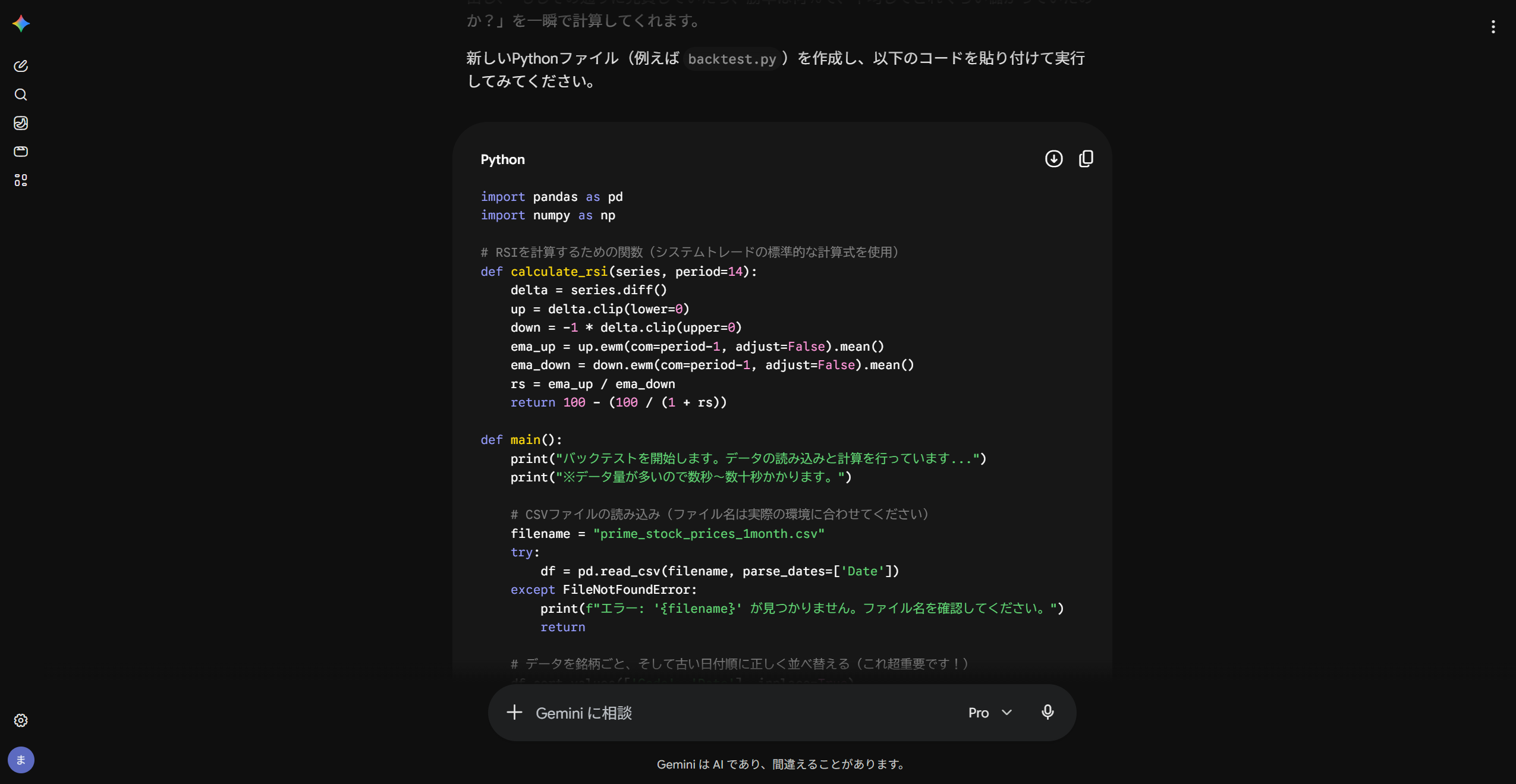Click the calculate_rsi function definition

(x=619, y=272)
